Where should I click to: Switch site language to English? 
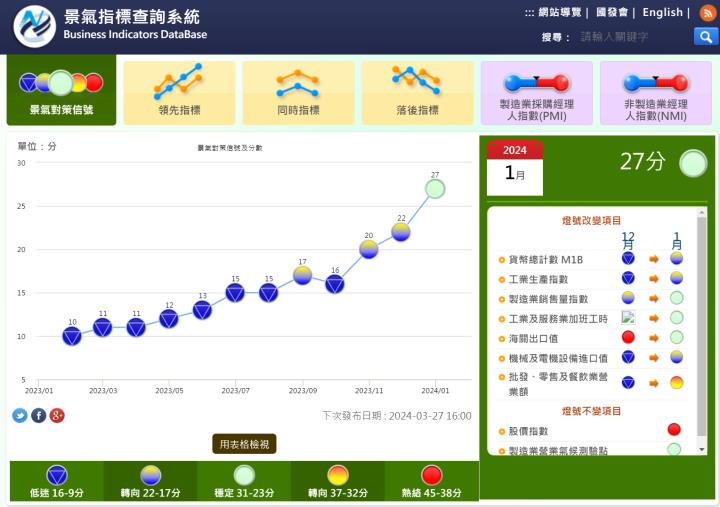663,12
